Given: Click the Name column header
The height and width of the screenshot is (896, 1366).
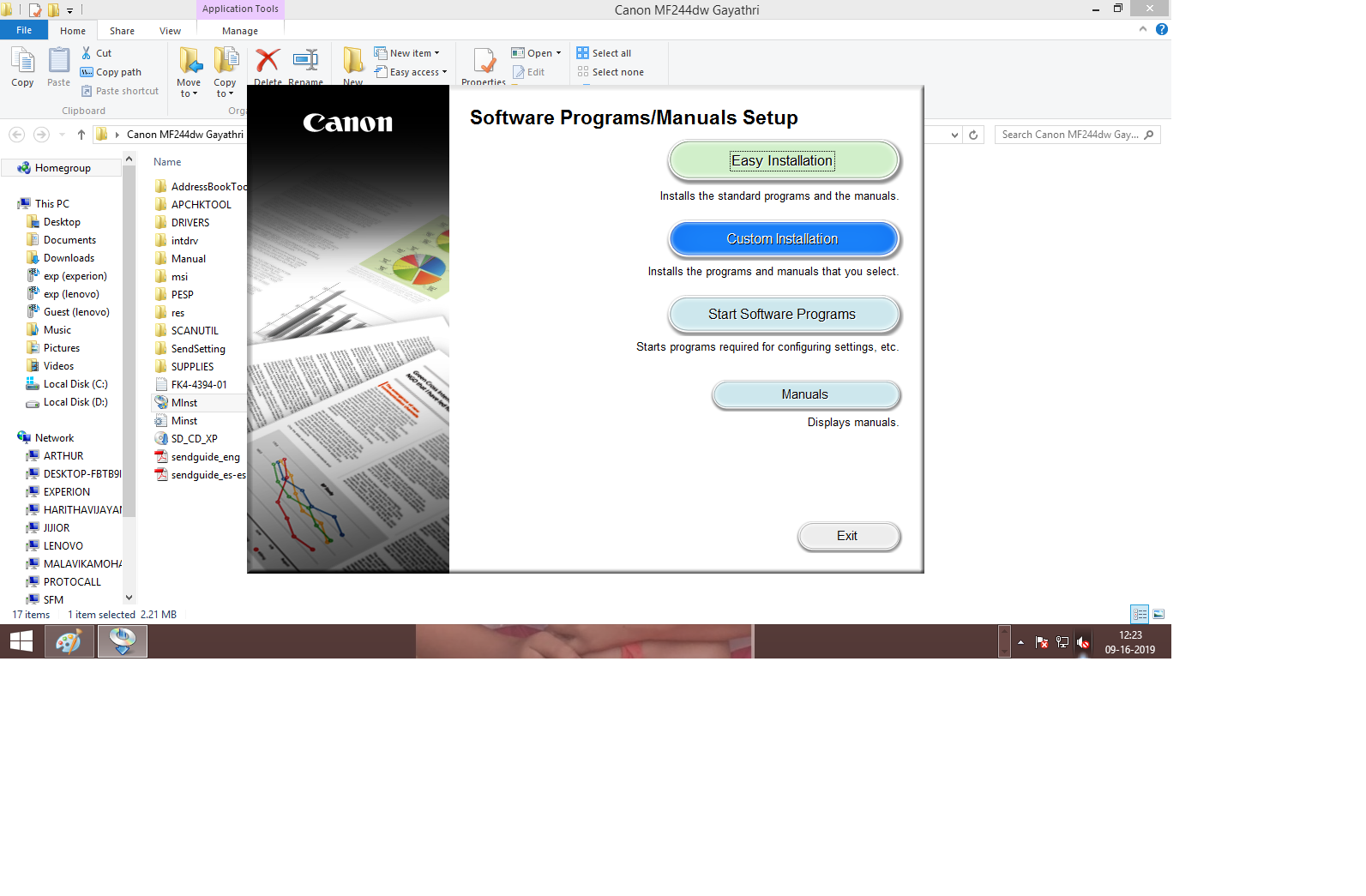Looking at the screenshot, I should pyautogui.click(x=167, y=162).
